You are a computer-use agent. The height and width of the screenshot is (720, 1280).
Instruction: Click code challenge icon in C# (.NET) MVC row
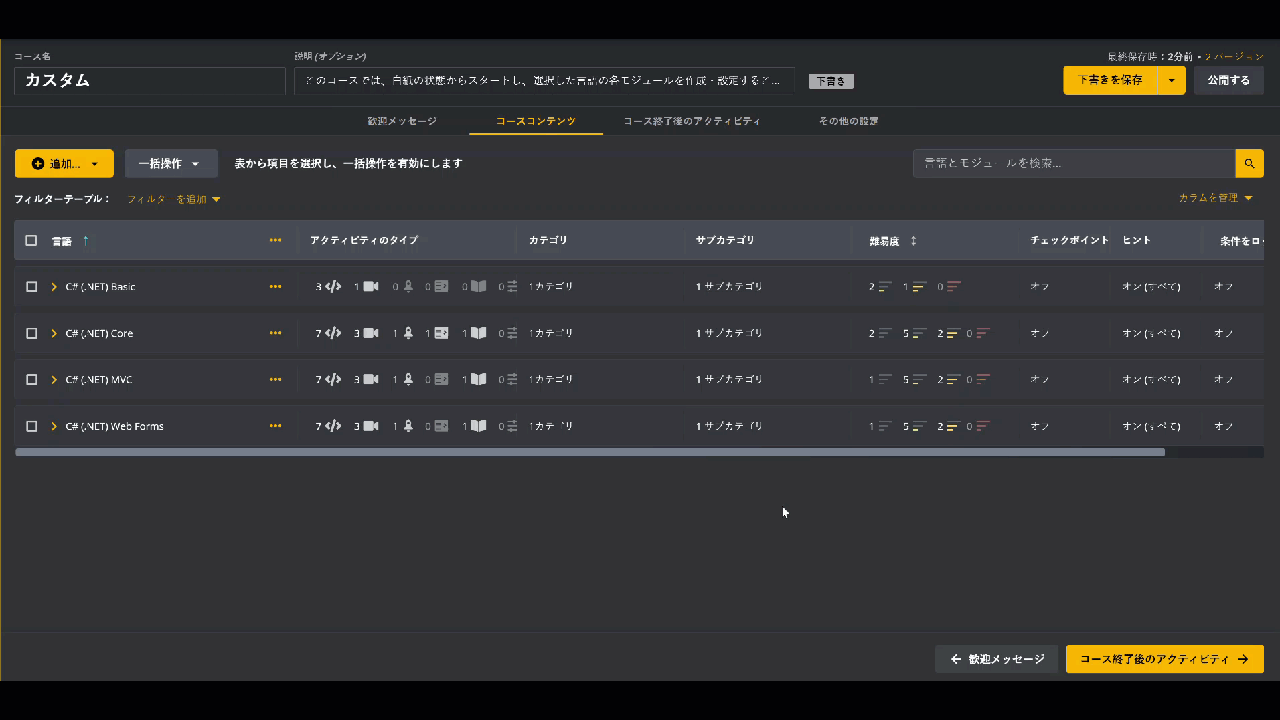coord(334,380)
